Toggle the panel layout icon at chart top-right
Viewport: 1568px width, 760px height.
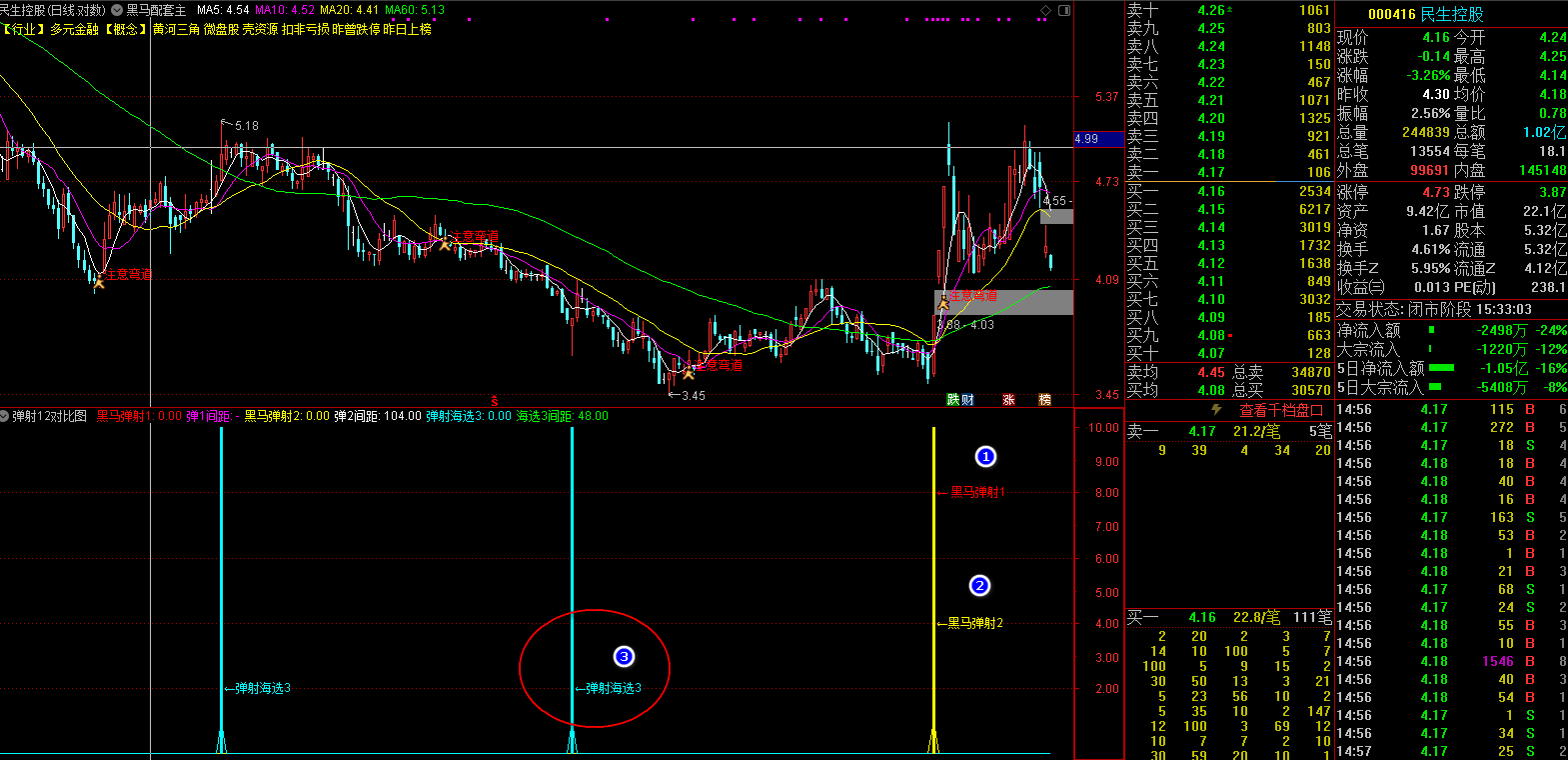[x=1063, y=10]
